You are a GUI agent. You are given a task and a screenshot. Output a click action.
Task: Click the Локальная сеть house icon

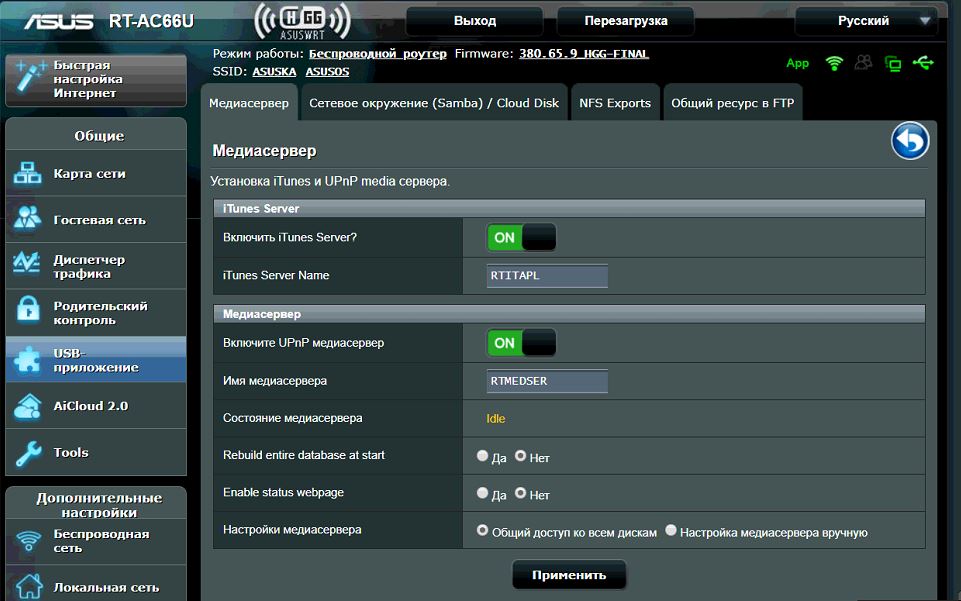pyautogui.click(x=28, y=586)
